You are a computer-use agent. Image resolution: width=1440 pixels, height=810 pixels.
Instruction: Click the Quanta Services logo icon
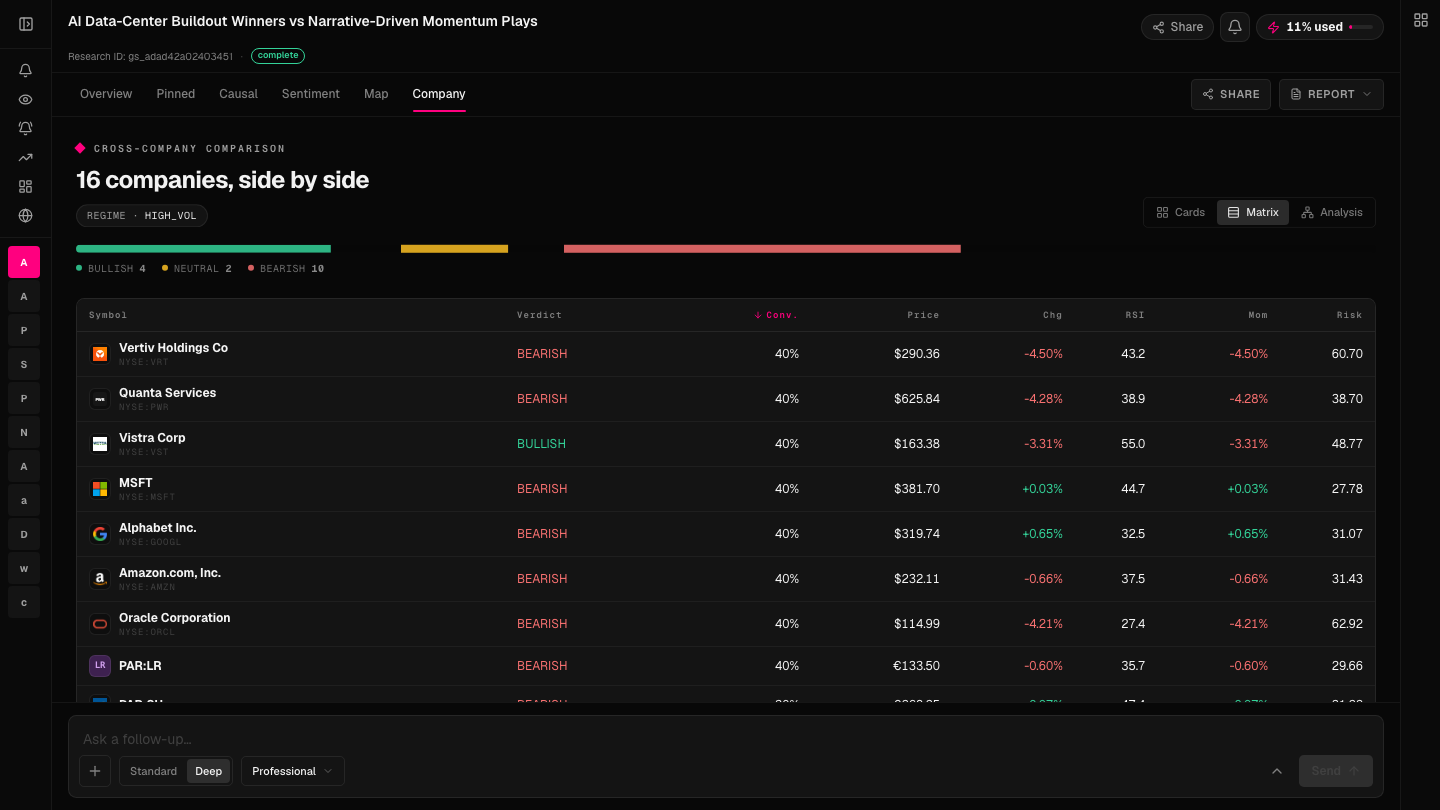[x=100, y=399]
